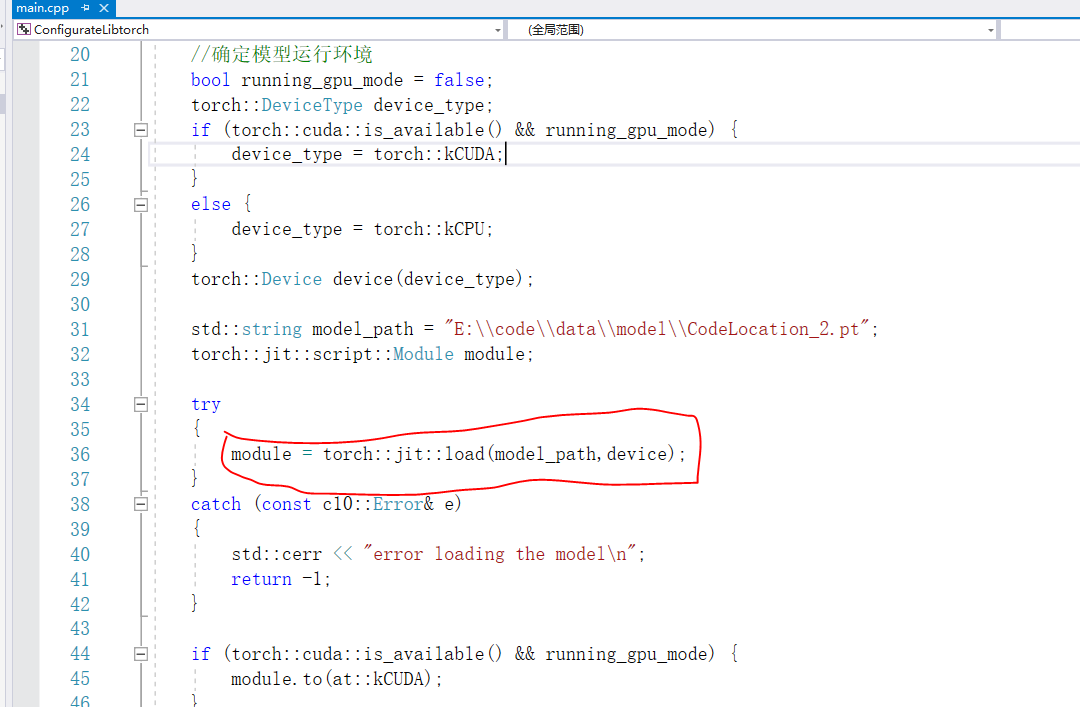Click the return -1 statement
Screen dimensions: 1080x707
click(x=275, y=578)
